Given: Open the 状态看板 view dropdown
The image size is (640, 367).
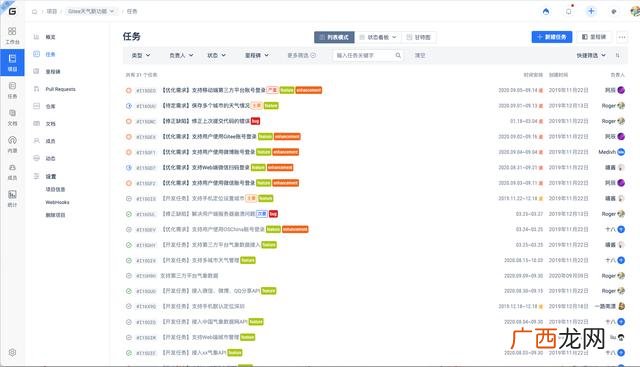Looking at the screenshot, I should point(378,37).
